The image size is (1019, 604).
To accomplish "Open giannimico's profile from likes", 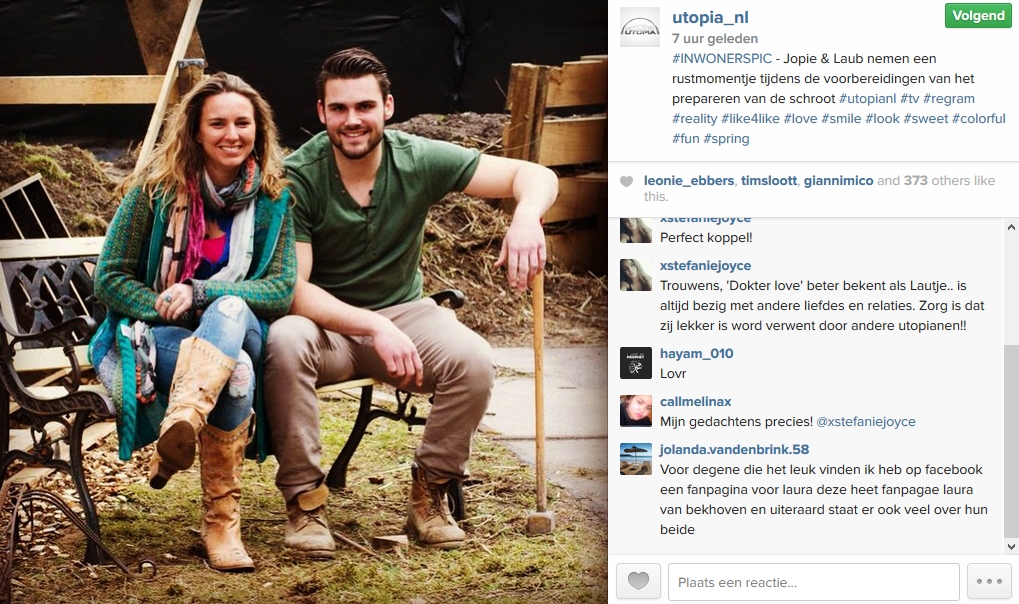I will click(838, 181).
